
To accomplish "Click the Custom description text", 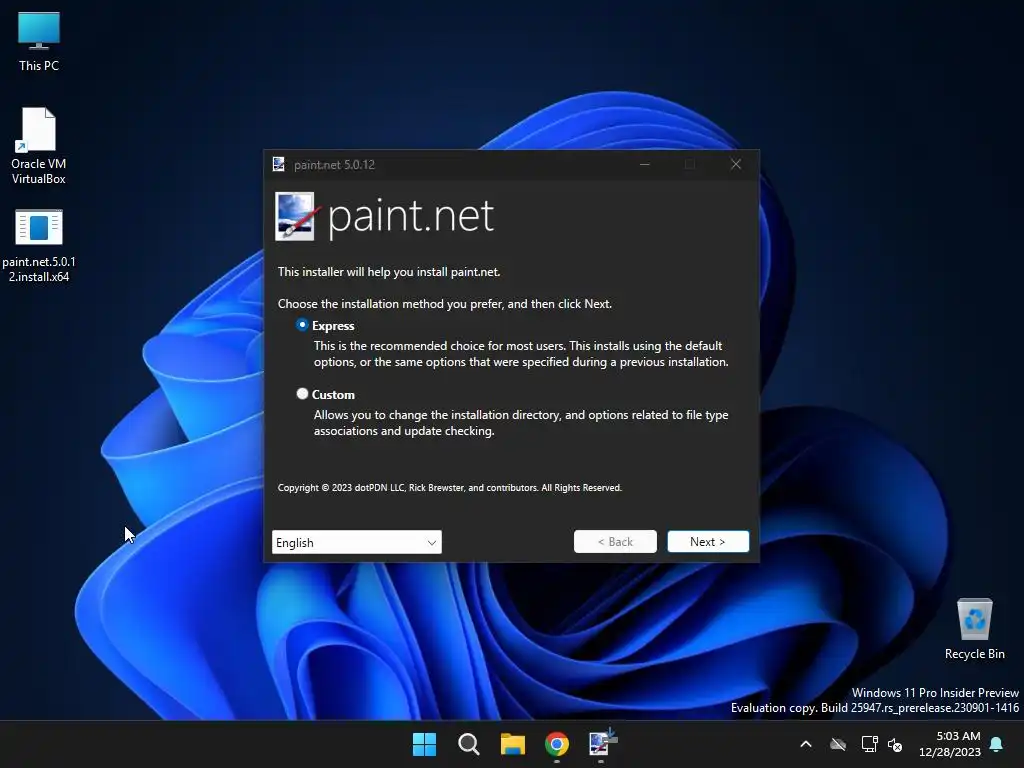I will tap(521, 423).
